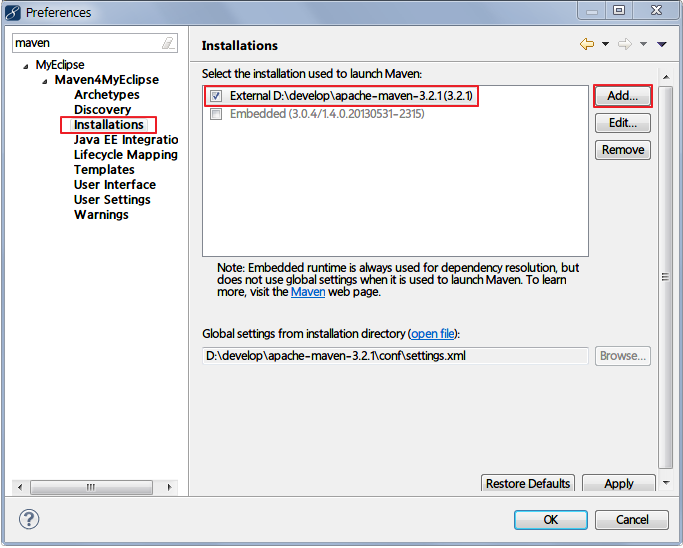The width and height of the screenshot is (683, 548).
Task: Toggle the Embedded installation checkbox
Action: [216, 114]
